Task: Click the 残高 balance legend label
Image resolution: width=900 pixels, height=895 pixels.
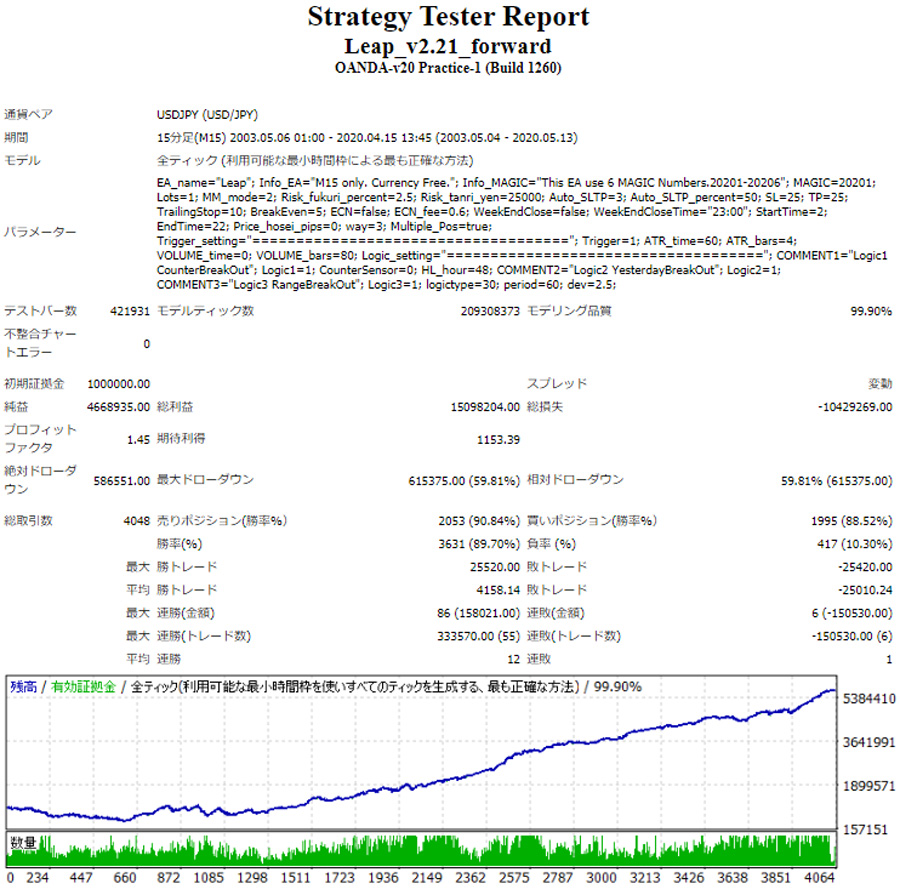Action: (24, 687)
